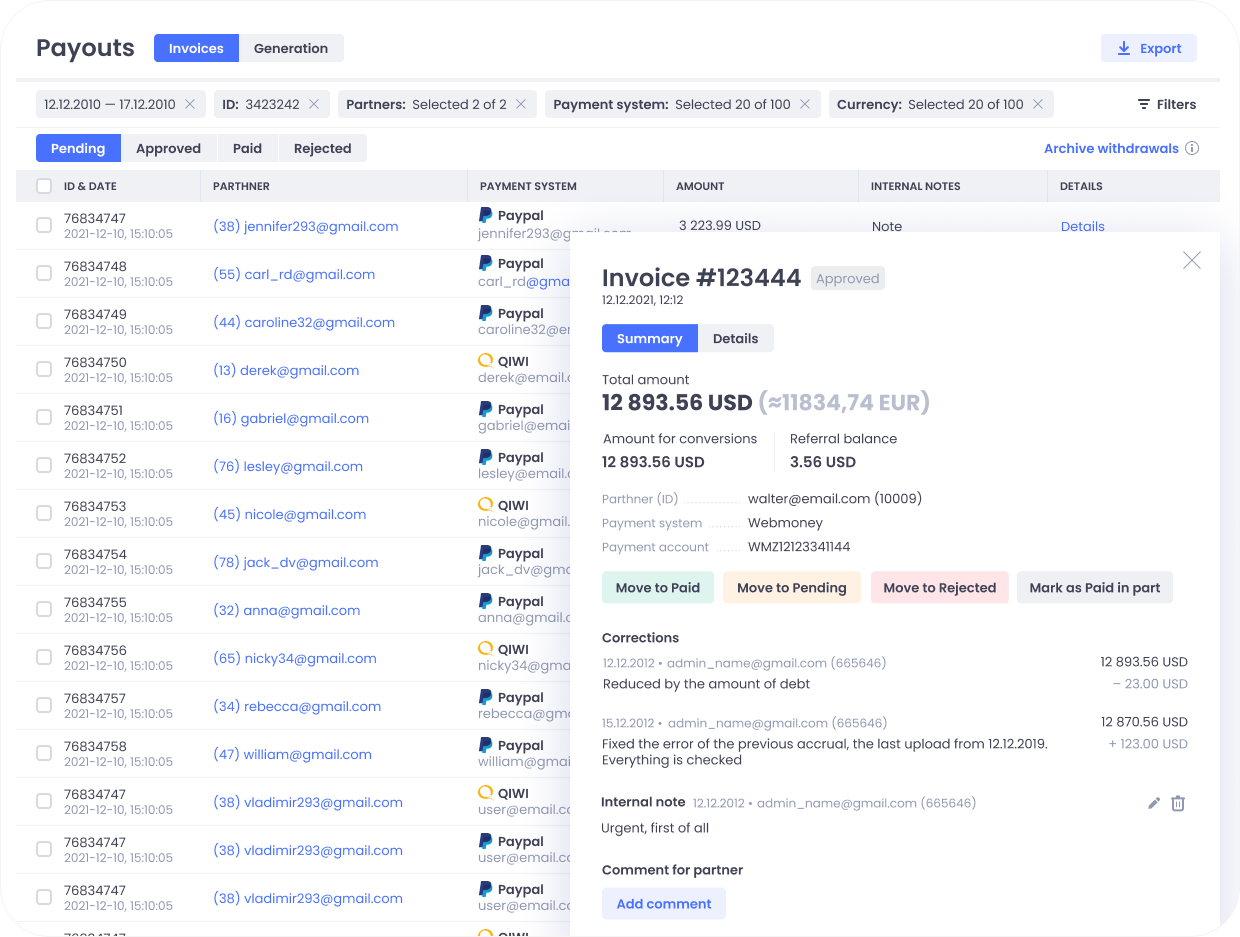Clear the Currency filter chip
Viewport: 1240px width, 937px height.
[x=1038, y=104]
